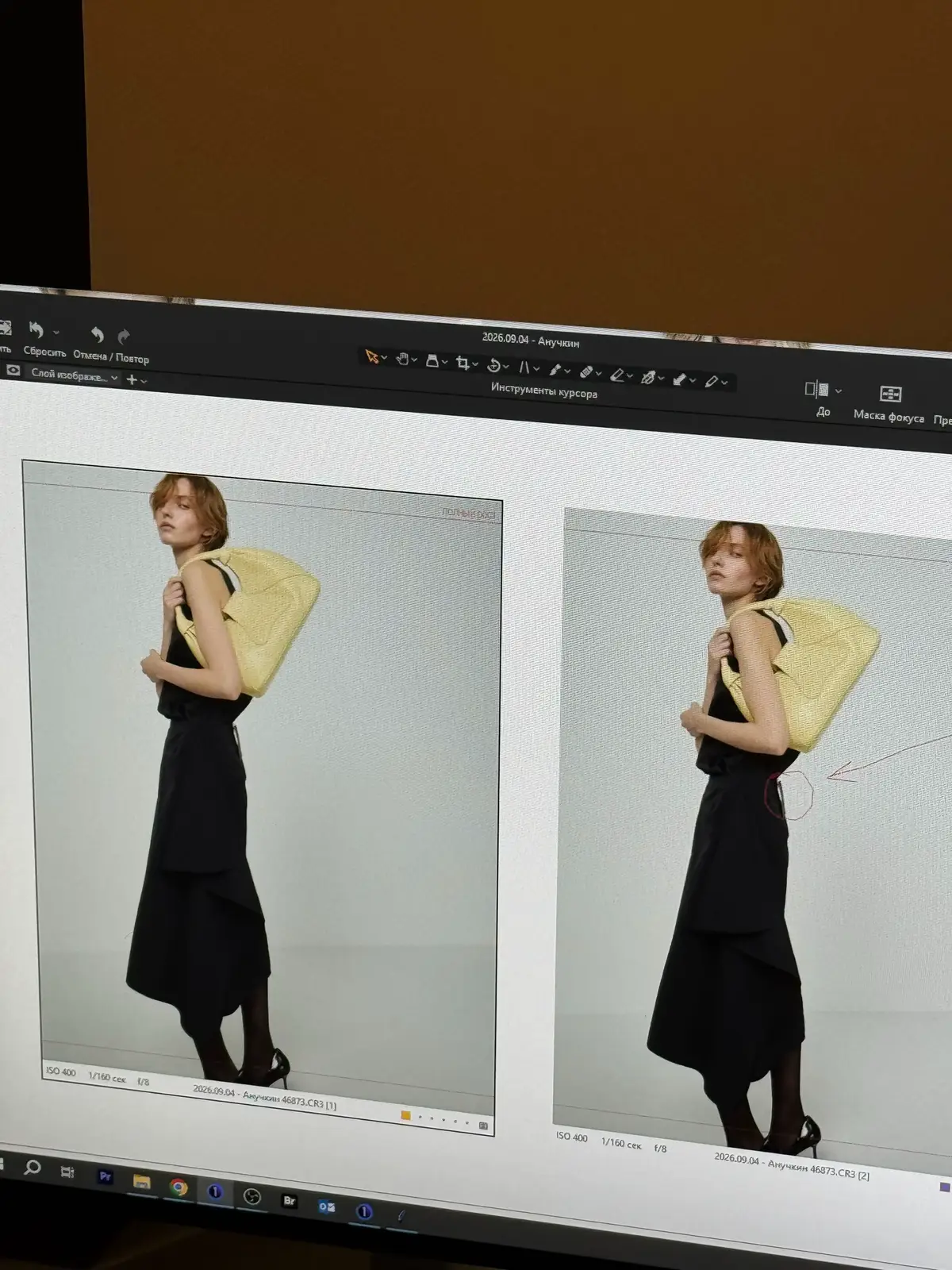Choose the Keystone correction tool
This screenshot has width=952, height=1270.
[524, 368]
